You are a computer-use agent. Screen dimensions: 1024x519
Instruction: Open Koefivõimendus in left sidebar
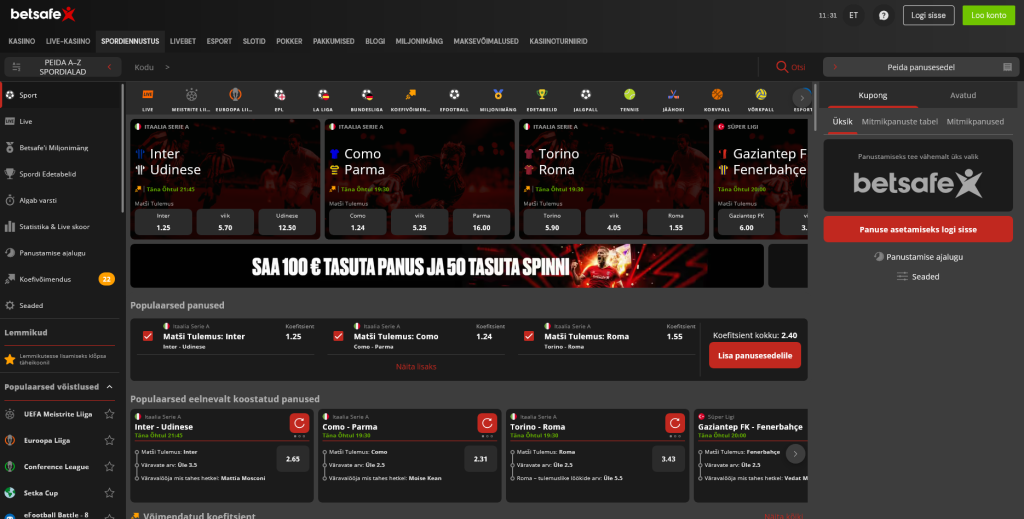pos(44,279)
